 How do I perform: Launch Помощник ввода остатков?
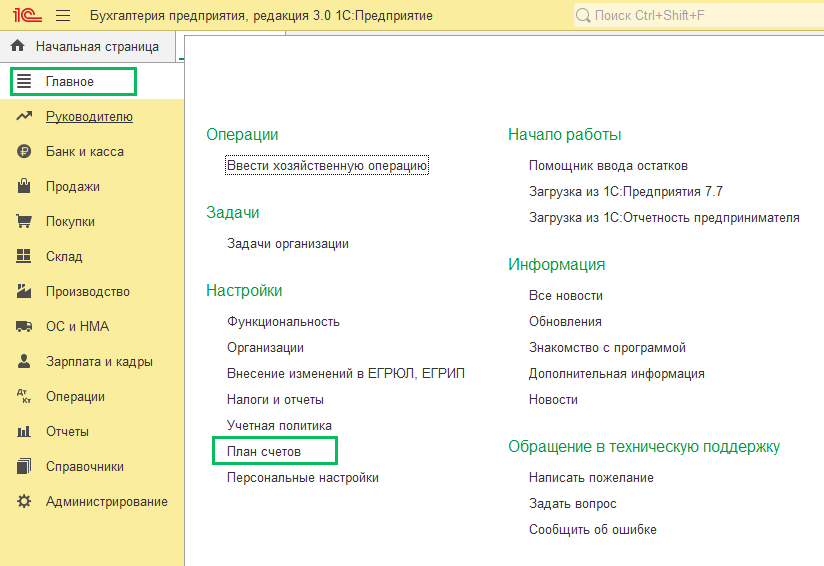coord(608,166)
